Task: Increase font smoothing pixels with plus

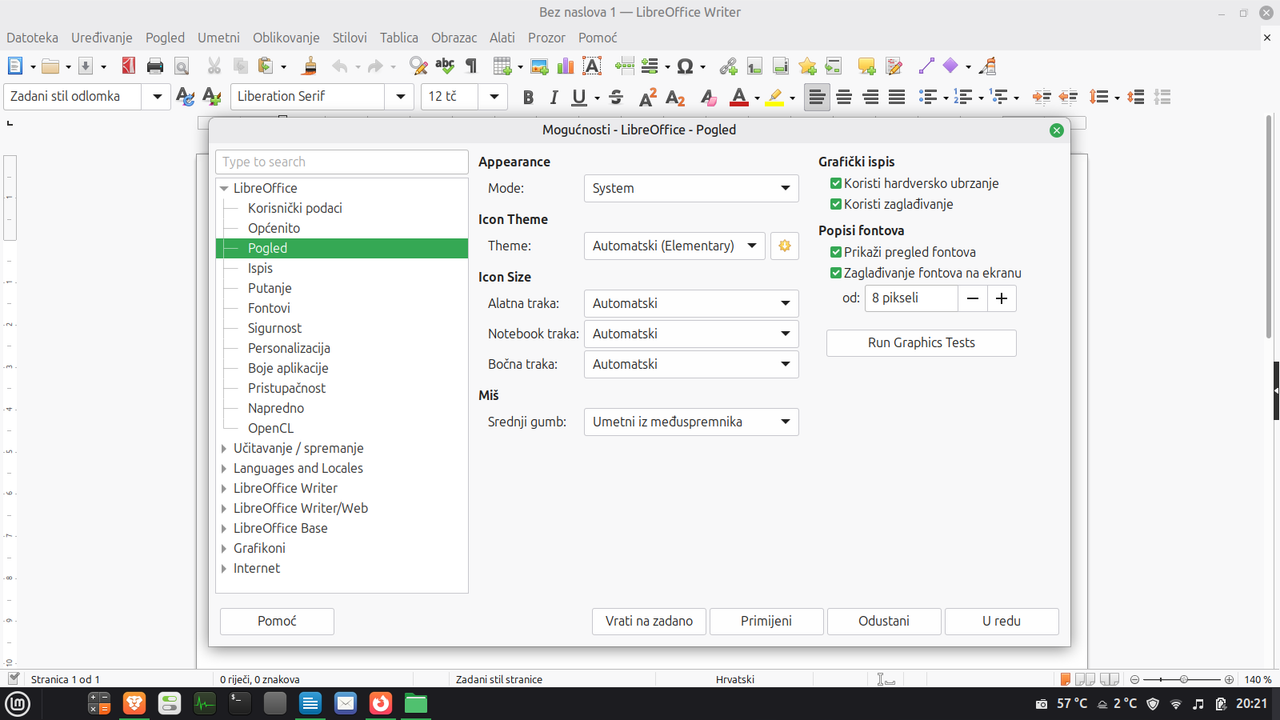Action: point(1001,298)
